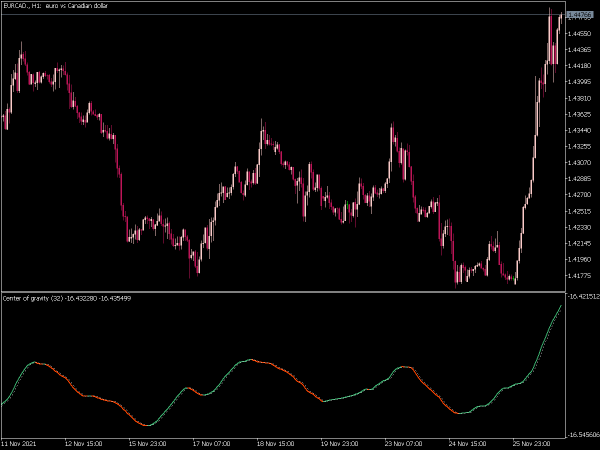This screenshot has width=600, height=450.
Task: Click the 1.42885 price axis label
Action: tap(579, 179)
